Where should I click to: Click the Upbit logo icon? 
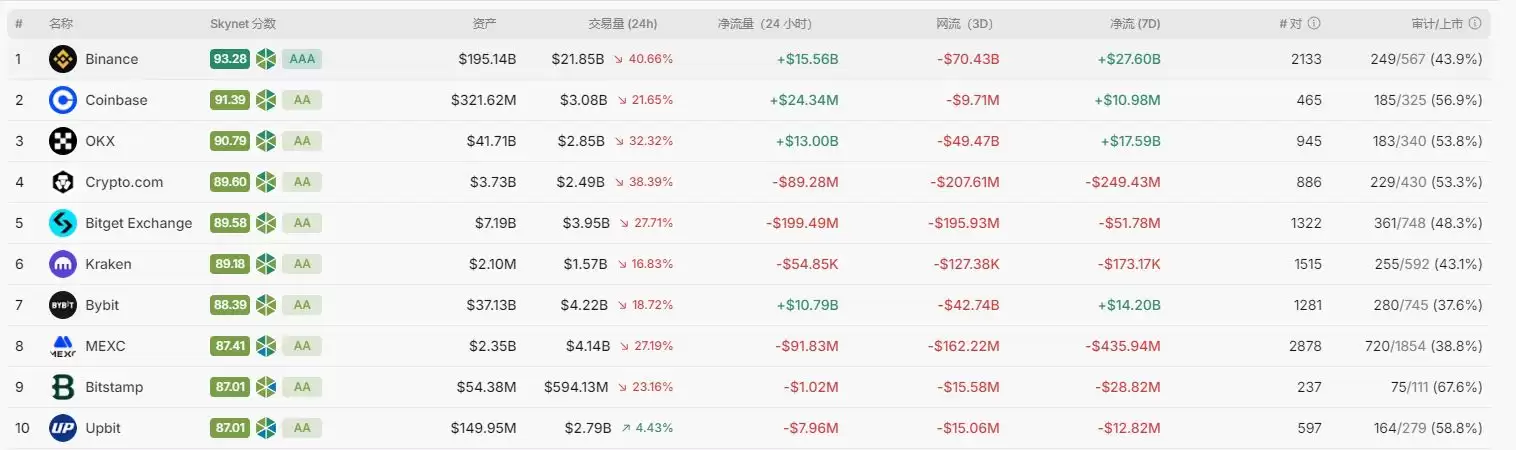coord(63,428)
